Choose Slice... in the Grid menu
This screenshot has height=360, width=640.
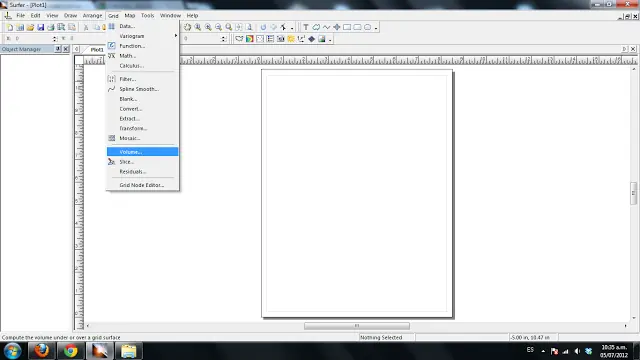coord(142,162)
